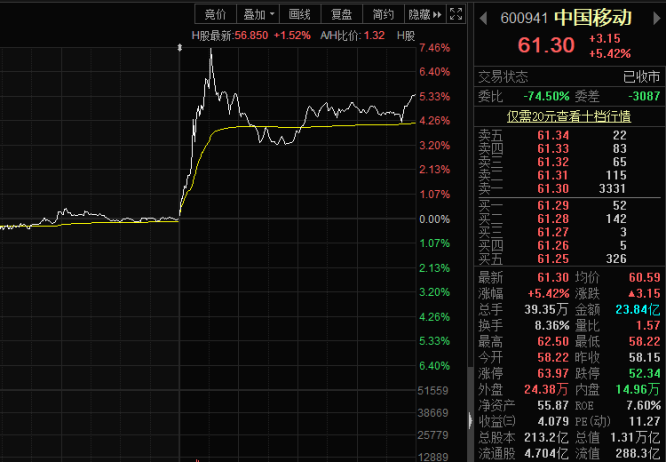Viewport: 667px width, 463px height.
Task: Click the stock name 中国移动
Action: point(593,17)
